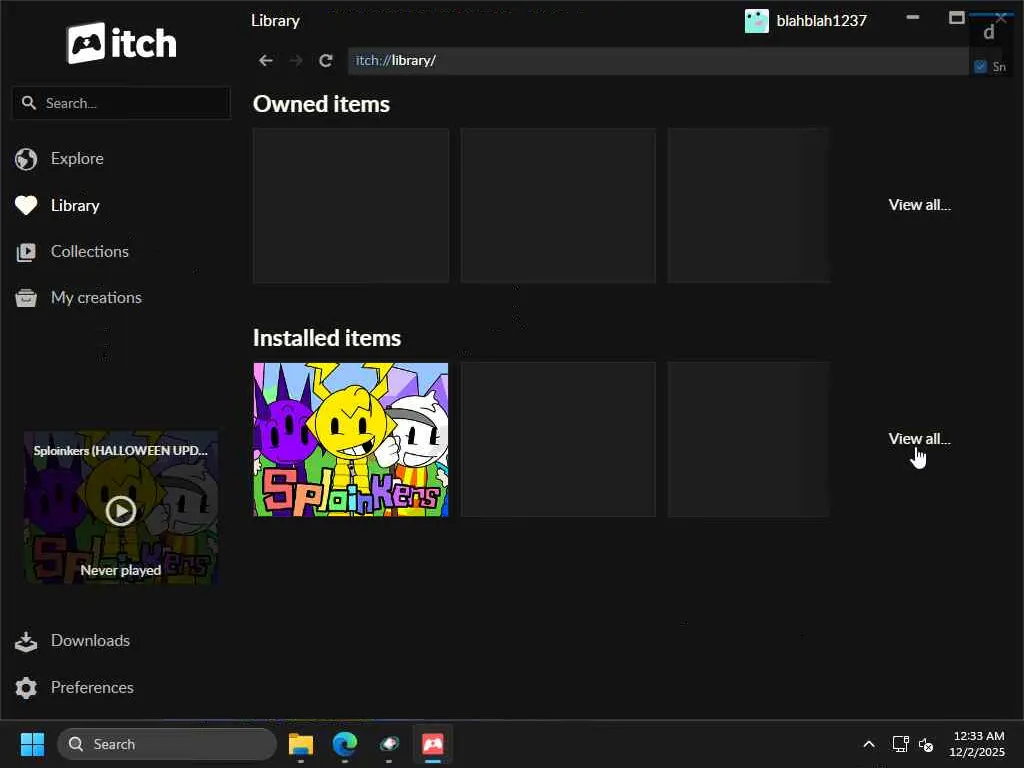The width and height of the screenshot is (1024, 768).
Task: Click the My creations basket icon
Action: click(x=26, y=298)
